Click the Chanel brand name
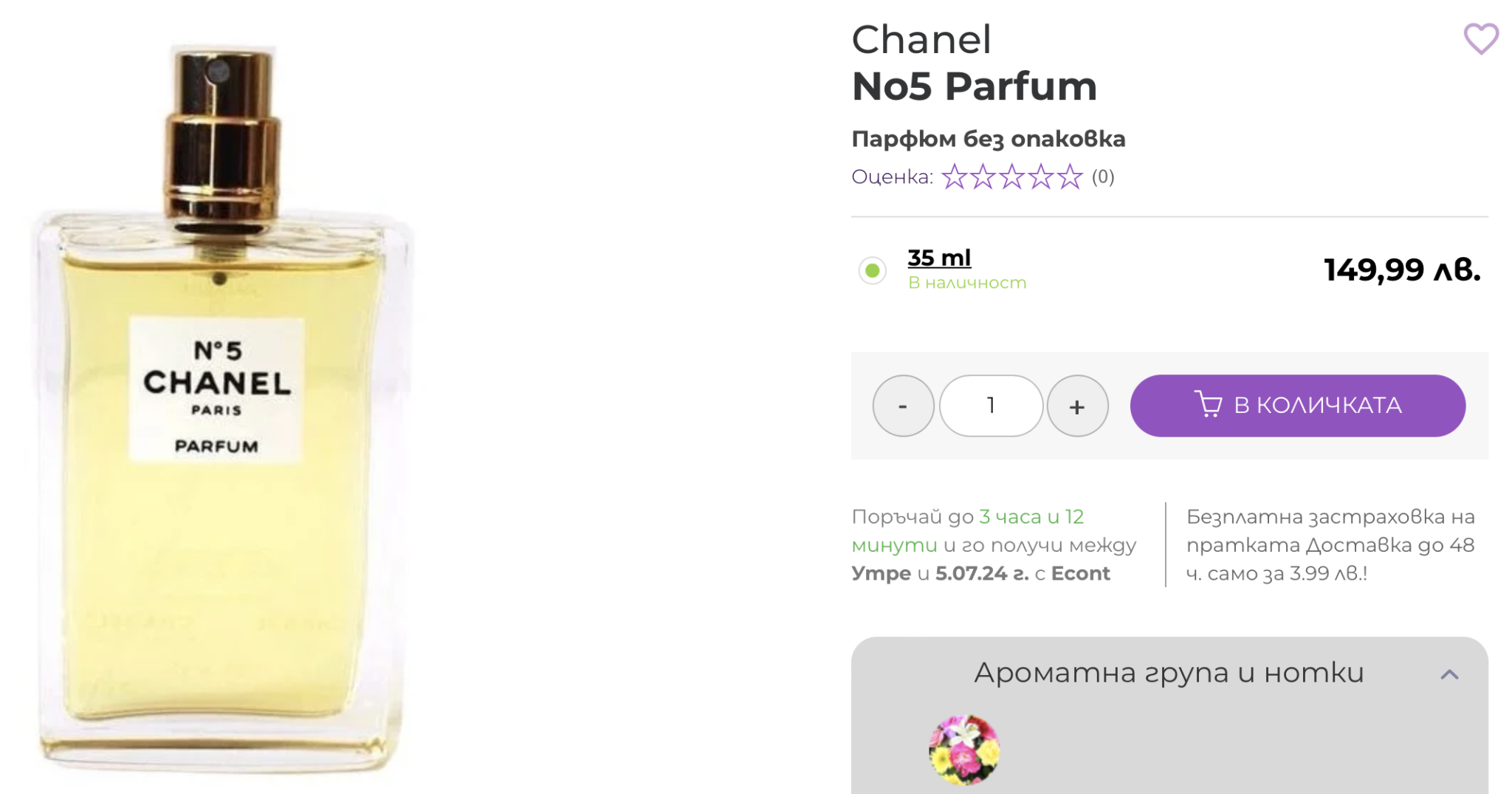The width and height of the screenshot is (1512, 794). tap(921, 39)
